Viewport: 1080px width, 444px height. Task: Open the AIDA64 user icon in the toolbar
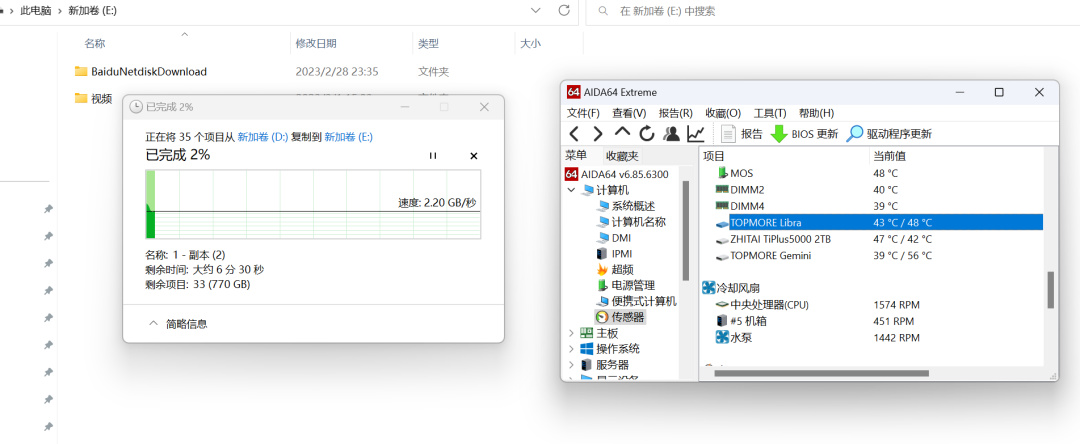pos(671,134)
